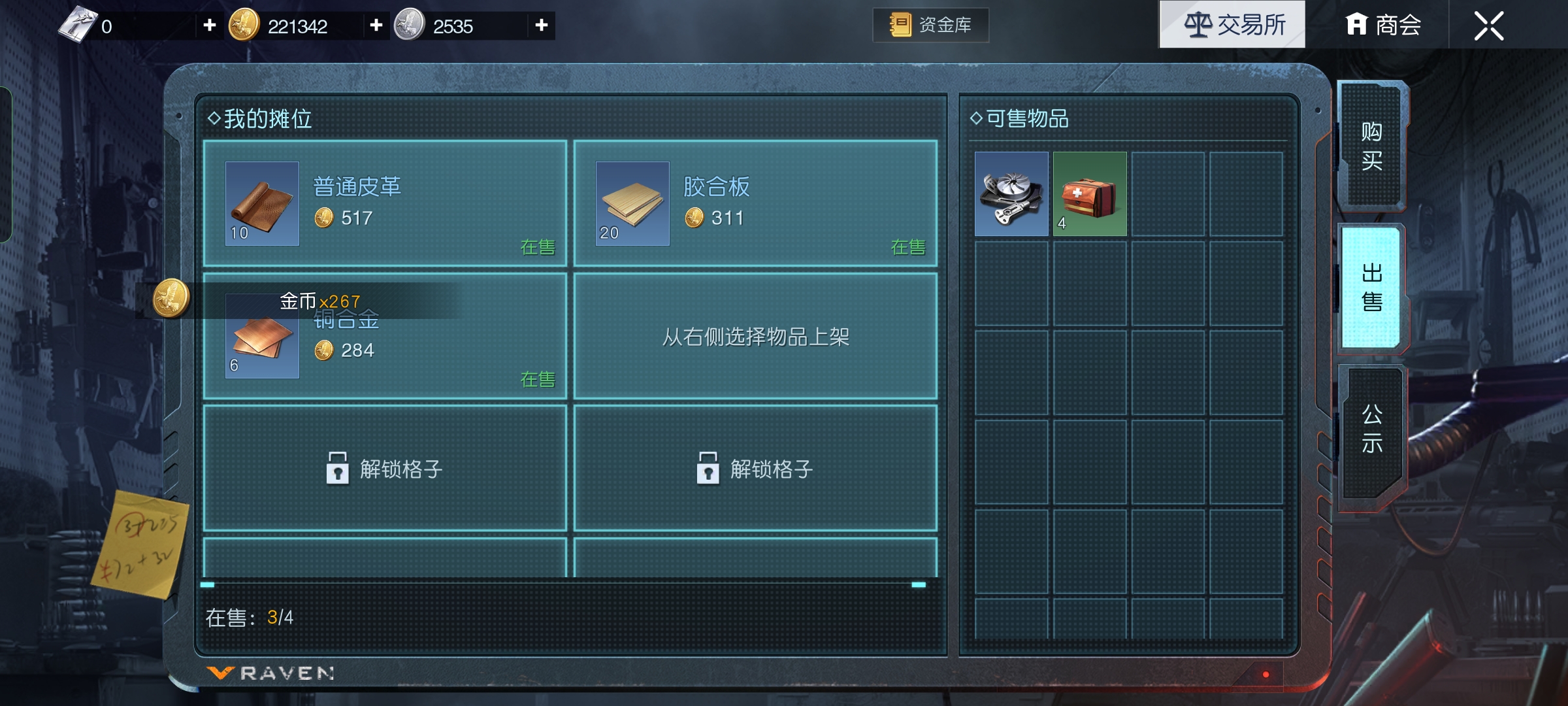Image resolution: width=1568 pixels, height=706 pixels.
Task: Select the 购买 side tab
Action: pyautogui.click(x=1372, y=146)
